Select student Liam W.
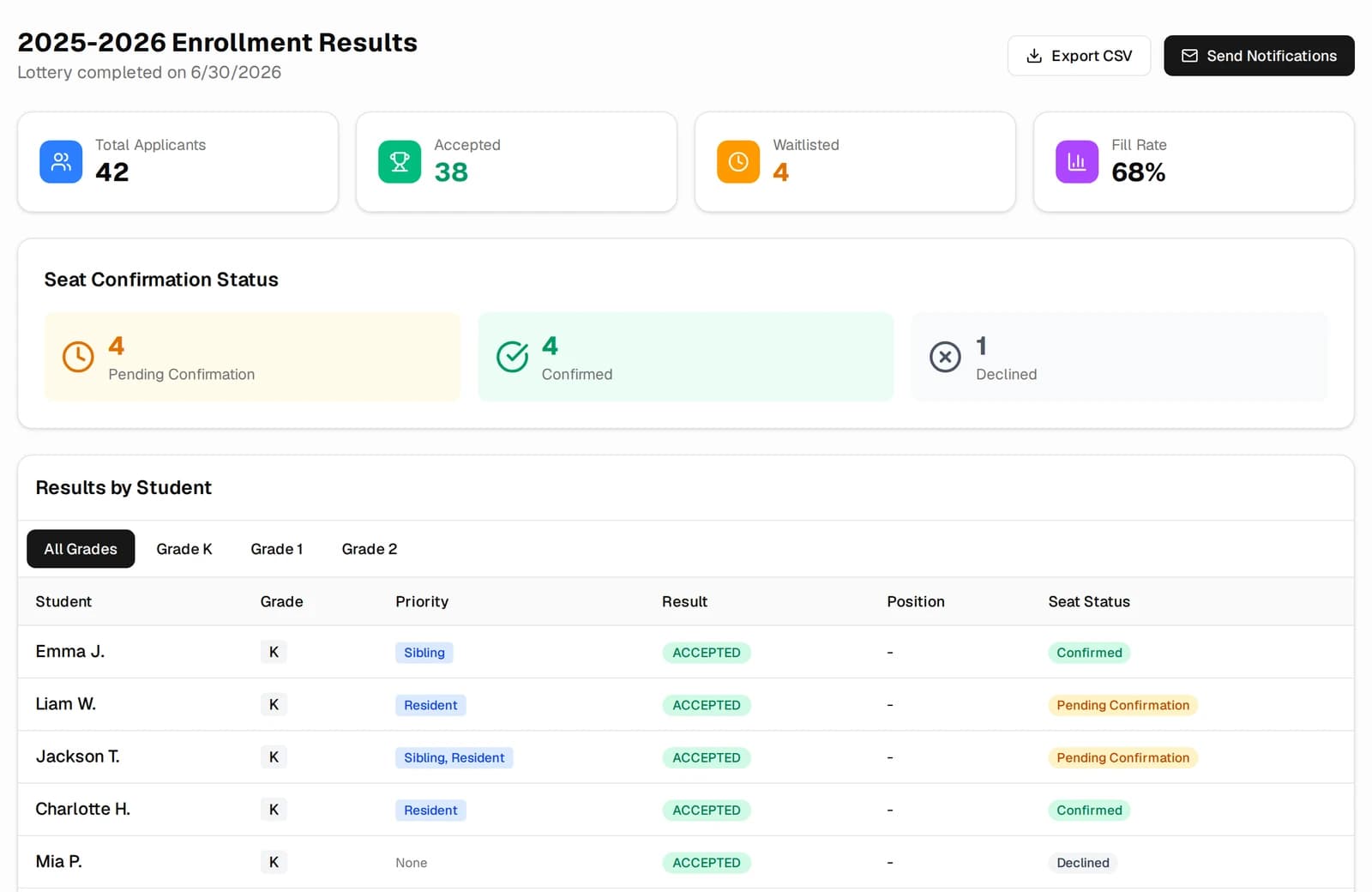This screenshot has height=892, width=1372. pos(66,704)
